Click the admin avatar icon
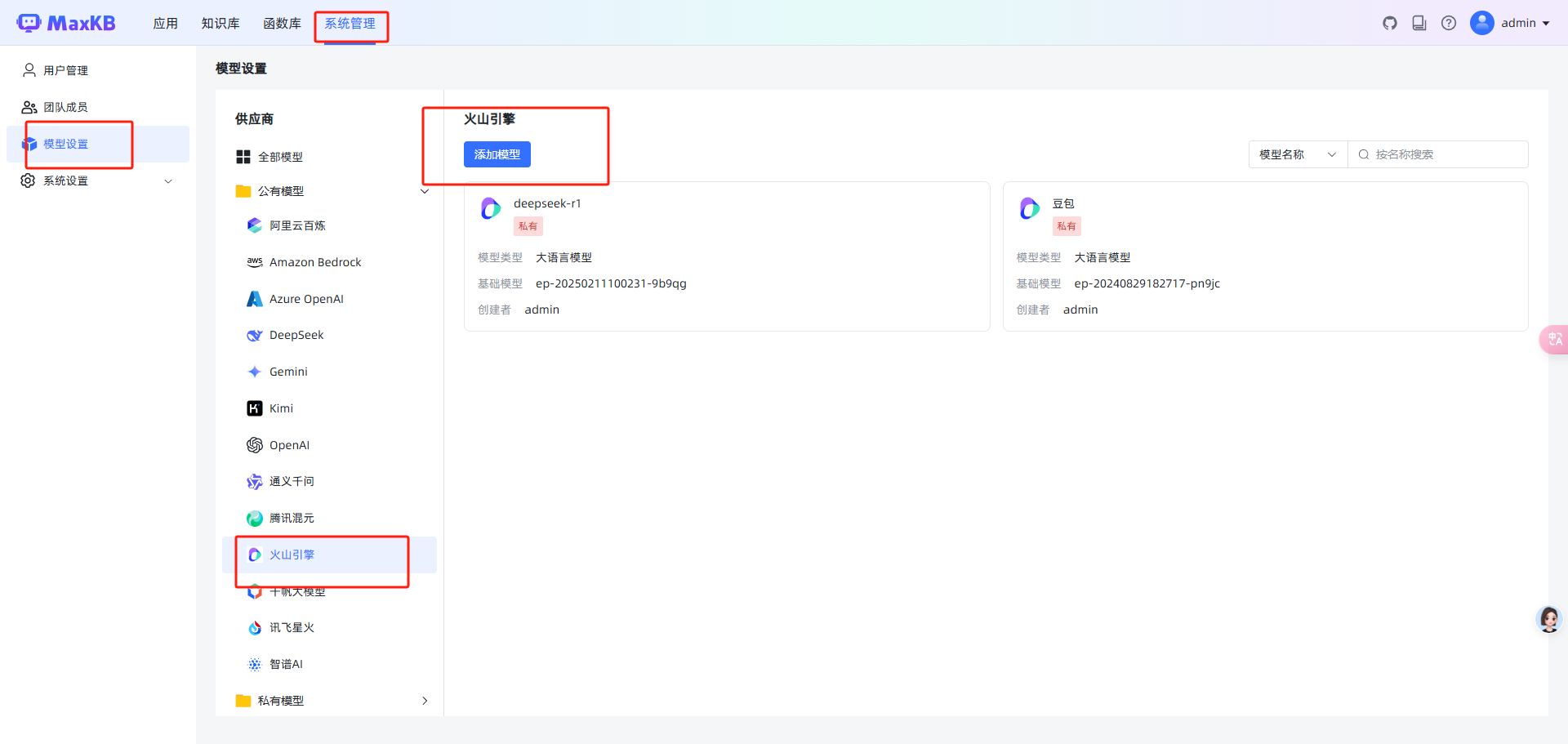Viewport: 1568px width, 744px height. pyautogui.click(x=1482, y=23)
